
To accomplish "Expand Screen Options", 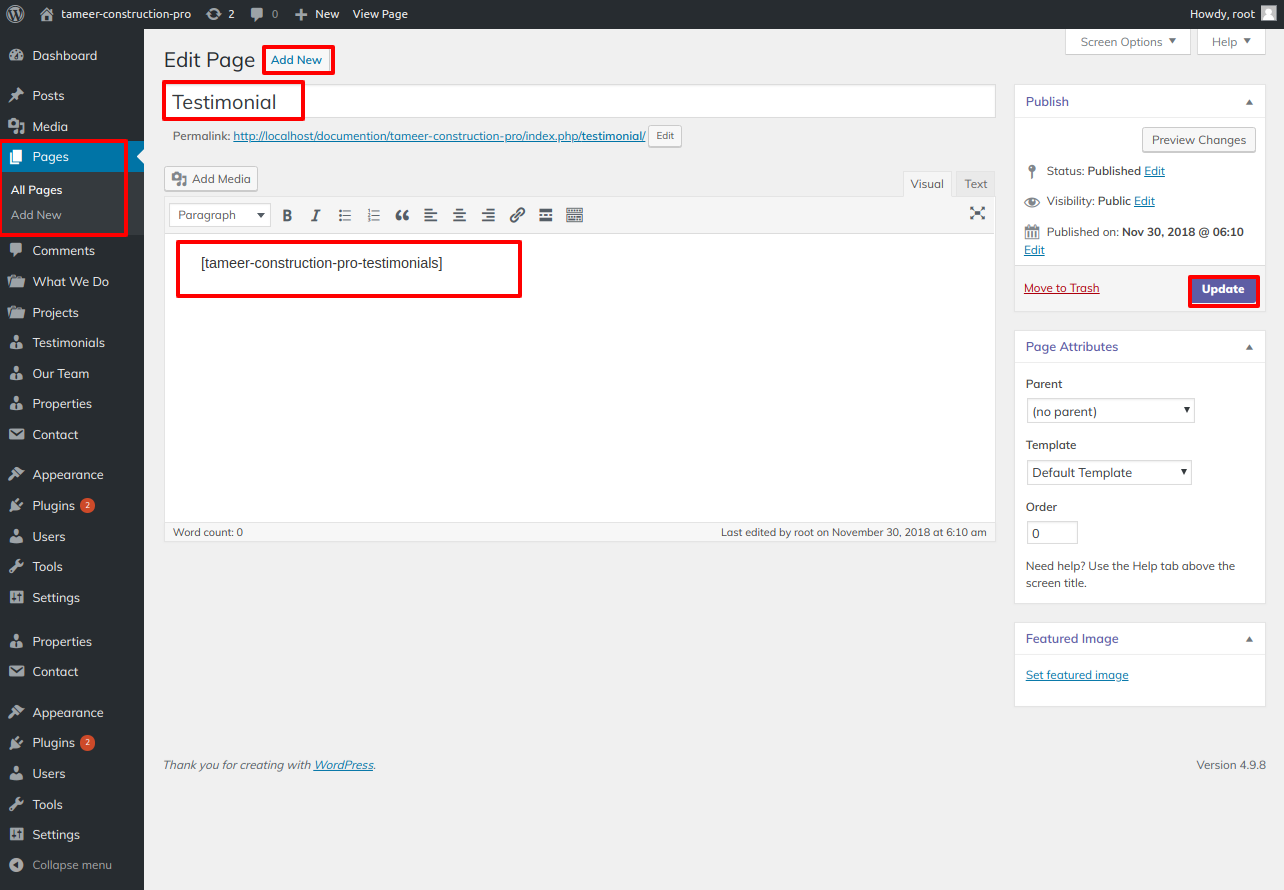I will (x=1128, y=42).
